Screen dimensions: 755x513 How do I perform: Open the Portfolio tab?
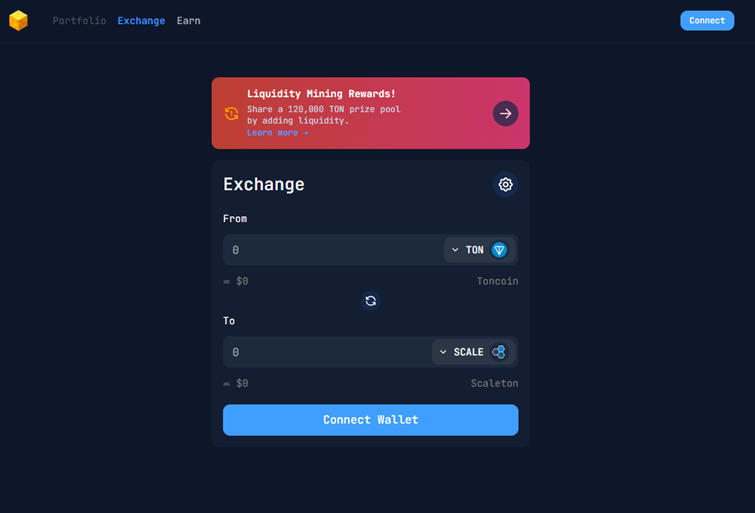click(x=79, y=21)
